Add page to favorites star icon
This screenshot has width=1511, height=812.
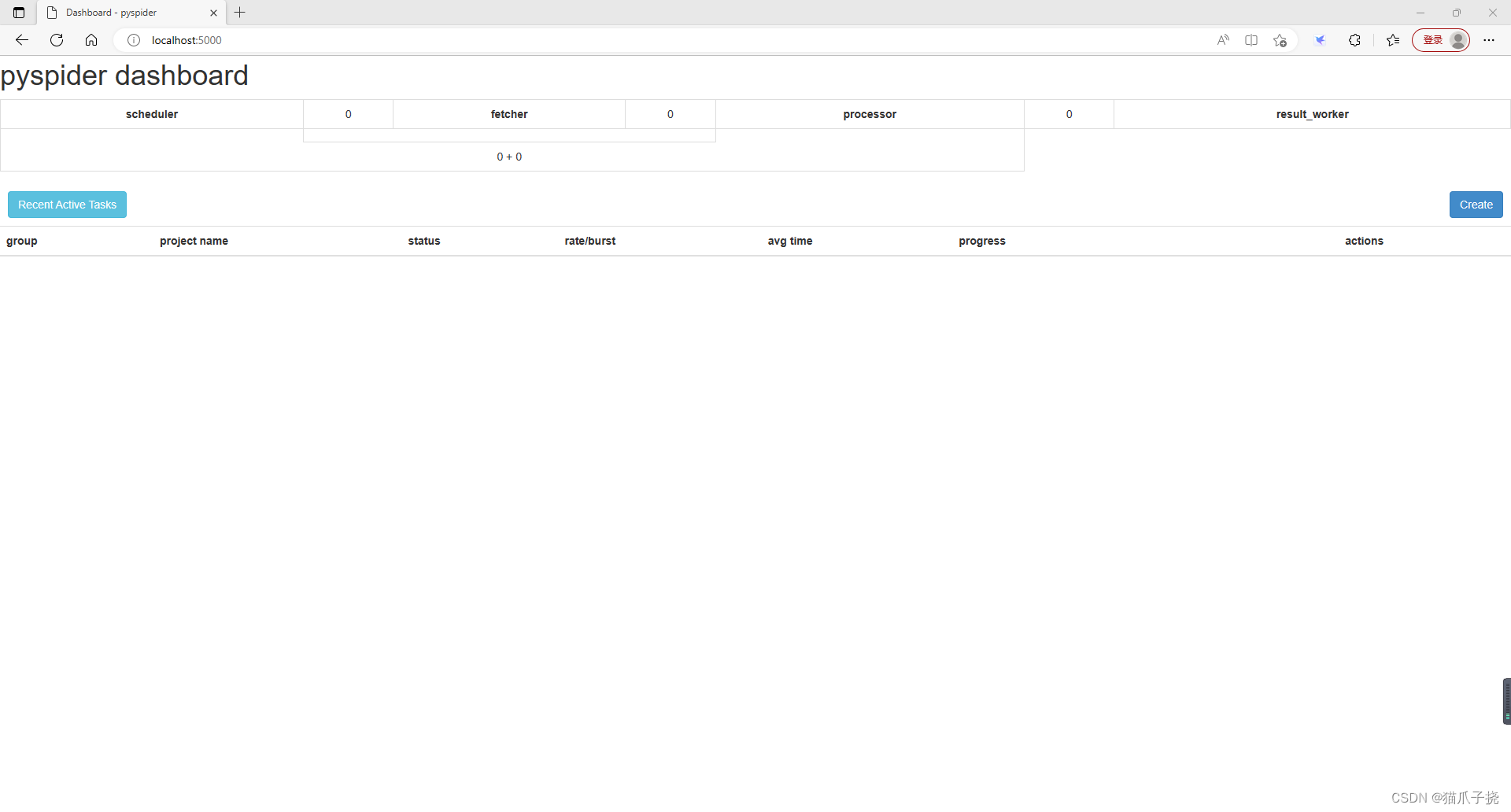1280,40
